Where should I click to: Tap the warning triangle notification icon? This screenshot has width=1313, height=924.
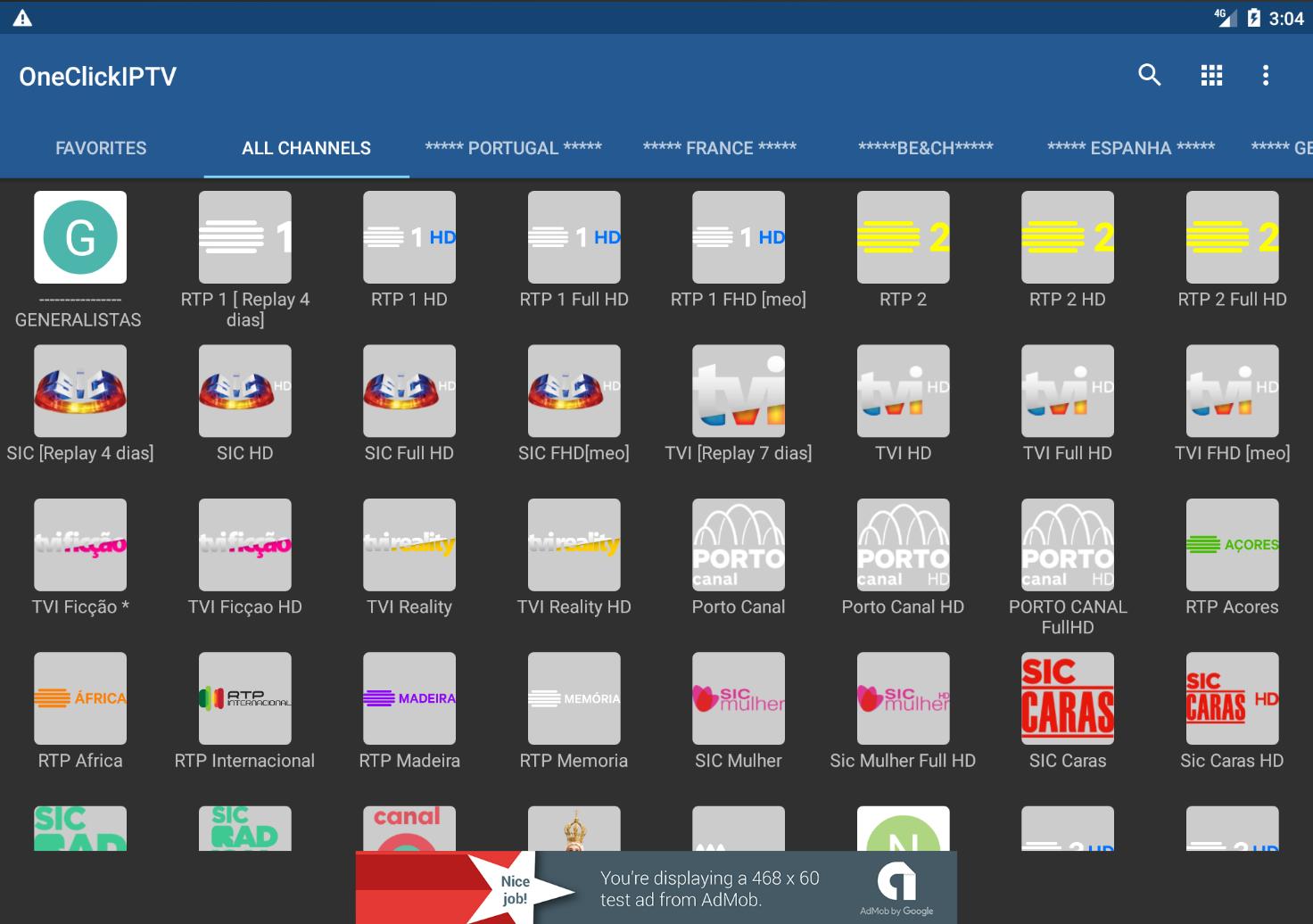22,18
